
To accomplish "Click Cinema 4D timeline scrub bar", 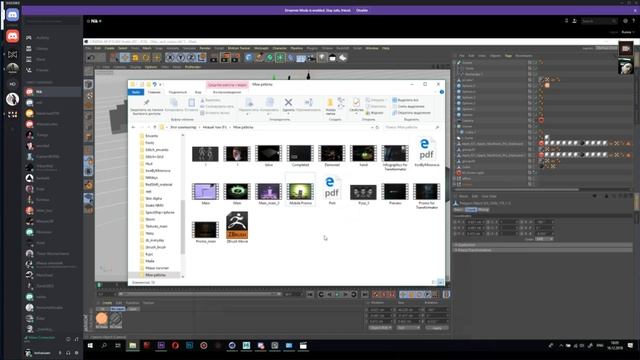I will [199, 294].
